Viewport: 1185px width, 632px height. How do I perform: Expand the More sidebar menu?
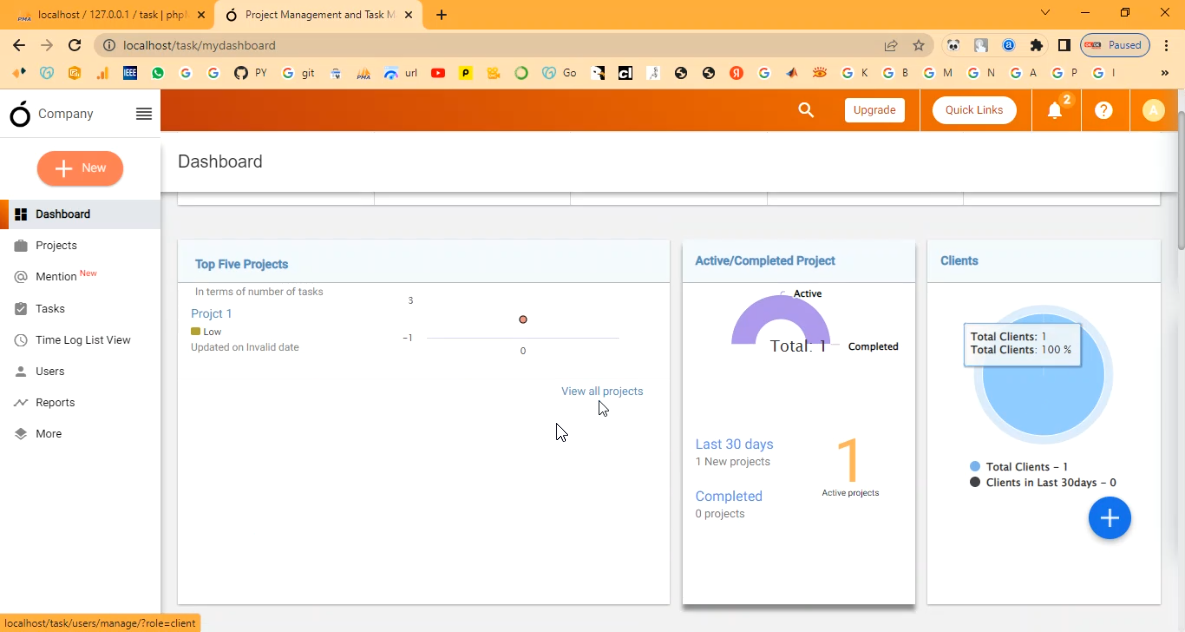48,434
